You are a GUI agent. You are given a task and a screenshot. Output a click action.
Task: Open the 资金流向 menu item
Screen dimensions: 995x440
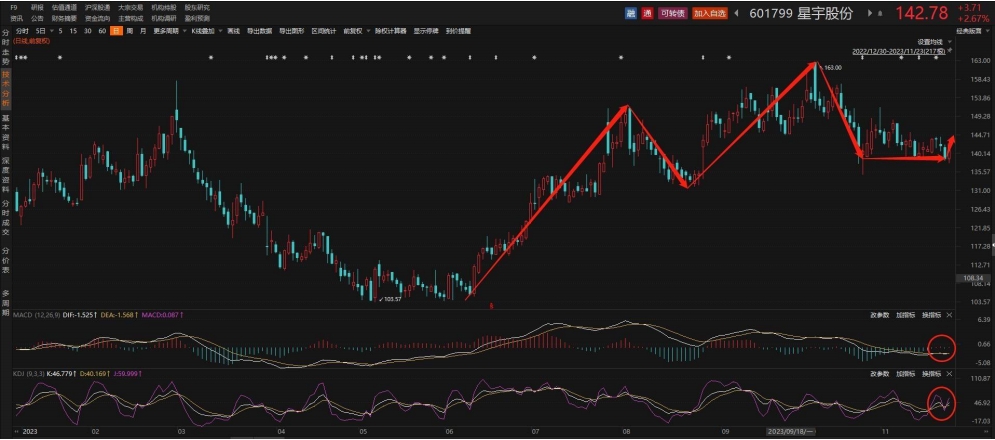(x=97, y=18)
